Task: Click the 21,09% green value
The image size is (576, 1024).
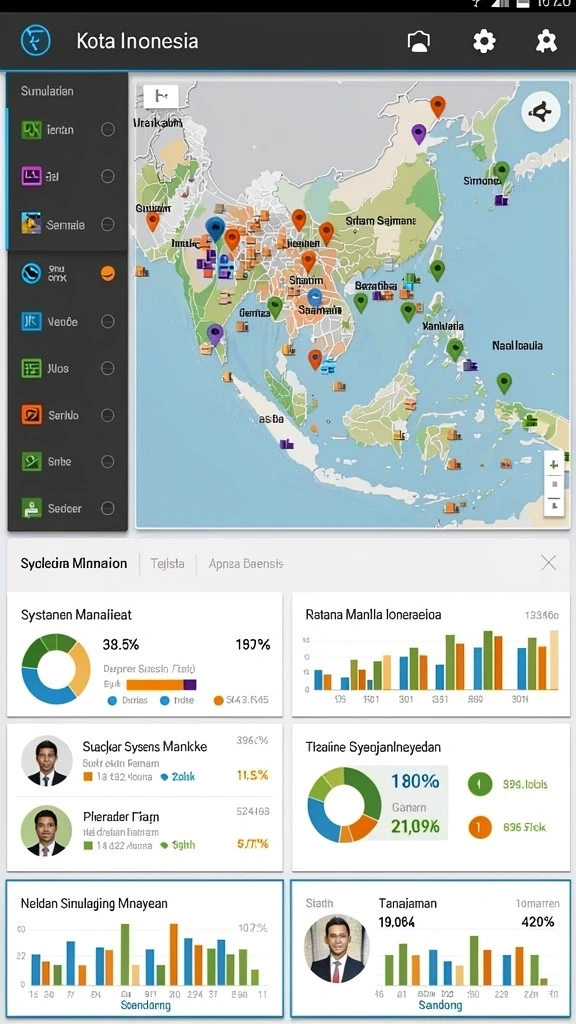Action: pyautogui.click(x=415, y=826)
